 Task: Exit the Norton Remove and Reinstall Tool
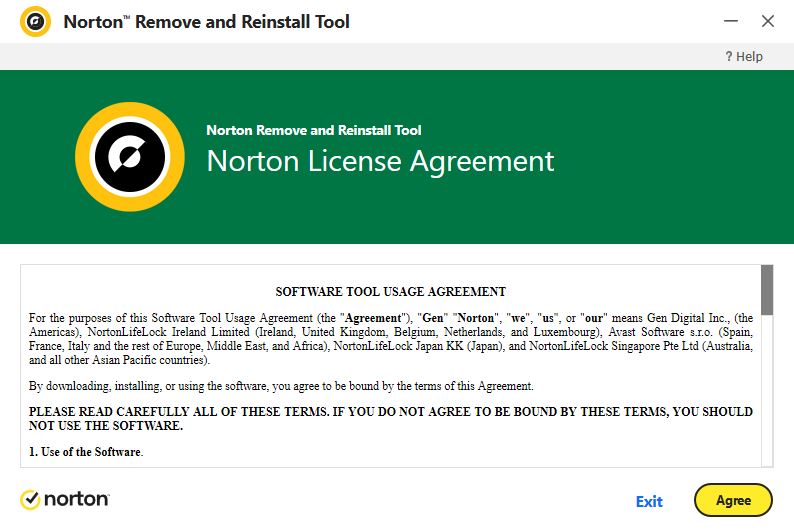[649, 502]
